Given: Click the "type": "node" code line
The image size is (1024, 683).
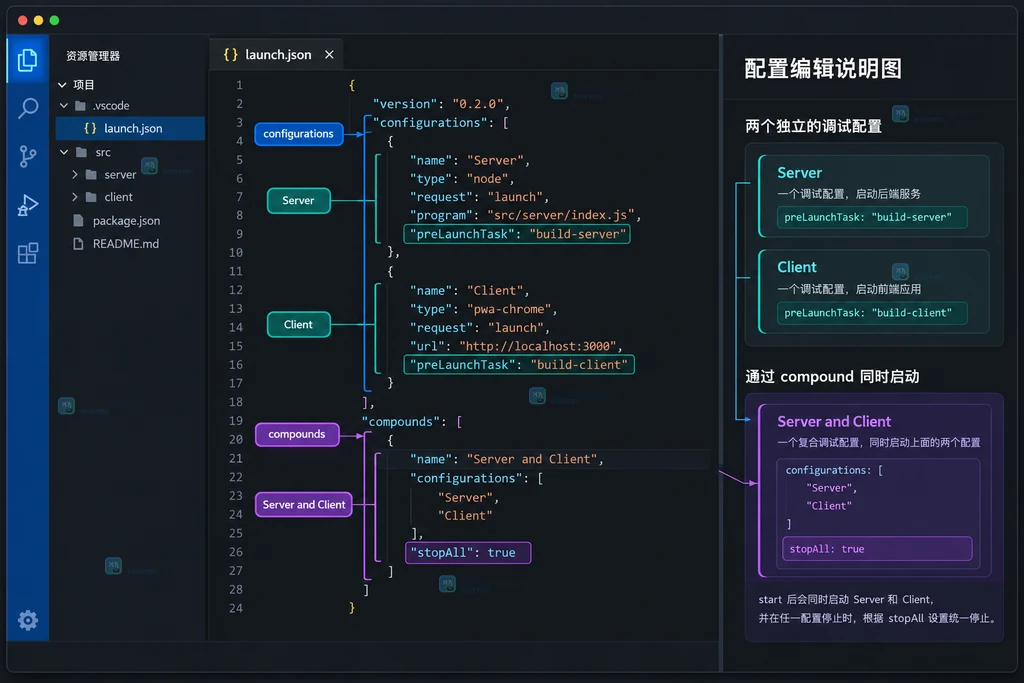Looking at the screenshot, I should tap(462, 179).
